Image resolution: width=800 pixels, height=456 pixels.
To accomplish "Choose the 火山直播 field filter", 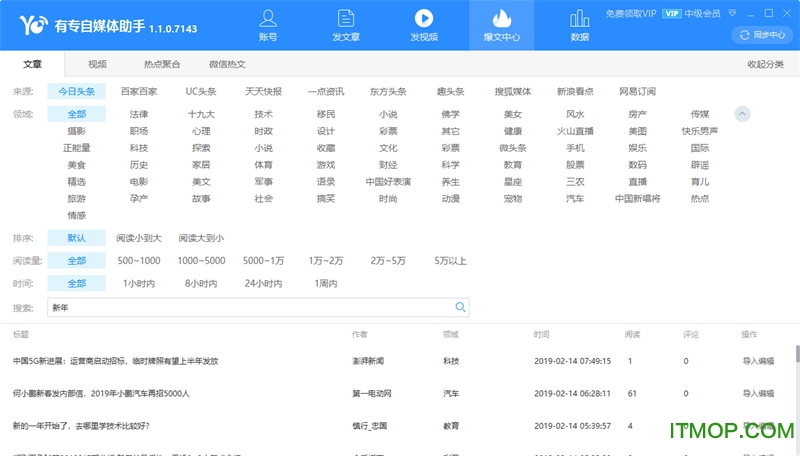I will click(x=575, y=131).
